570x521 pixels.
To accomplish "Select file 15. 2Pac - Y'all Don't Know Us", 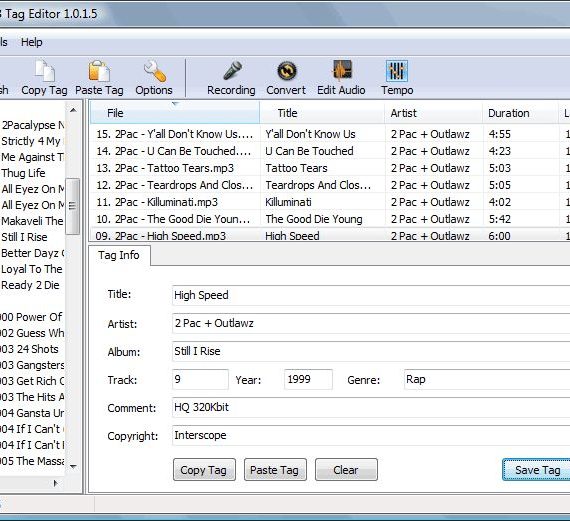I will 175,134.
